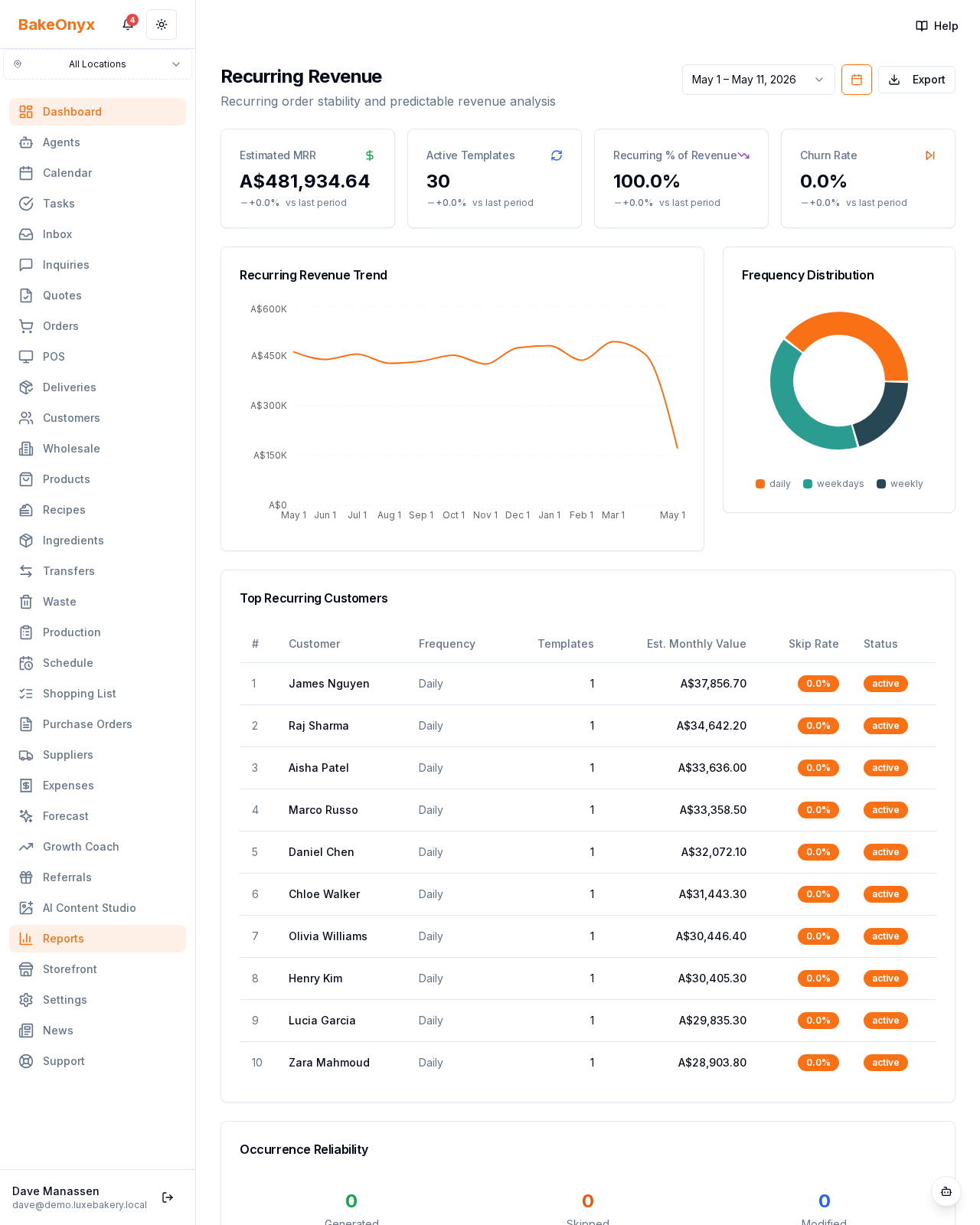Click the Production clipboard icon
Image resolution: width=980 pixels, height=1225 pixels.
click(26, 632)
